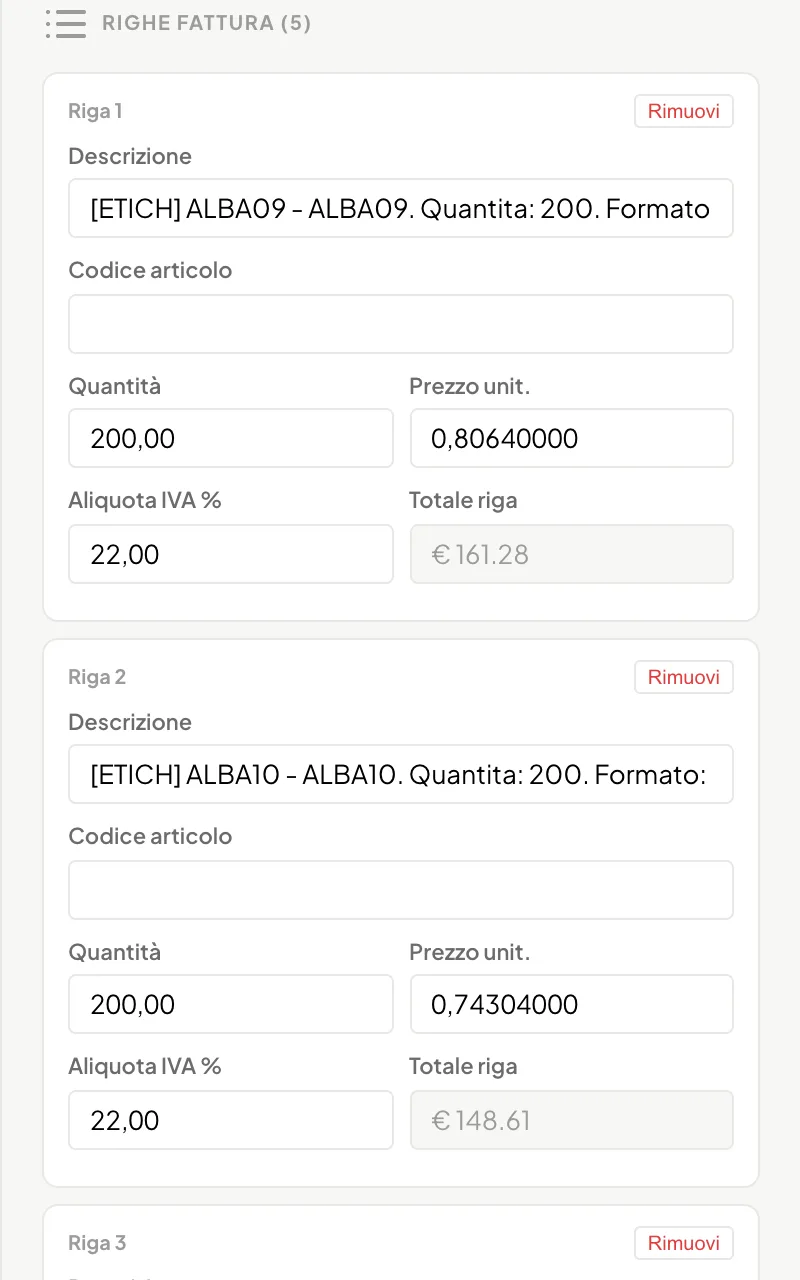
Task: Click the Riga 2 Aliquota IVA field
Action: point(231,1120)
